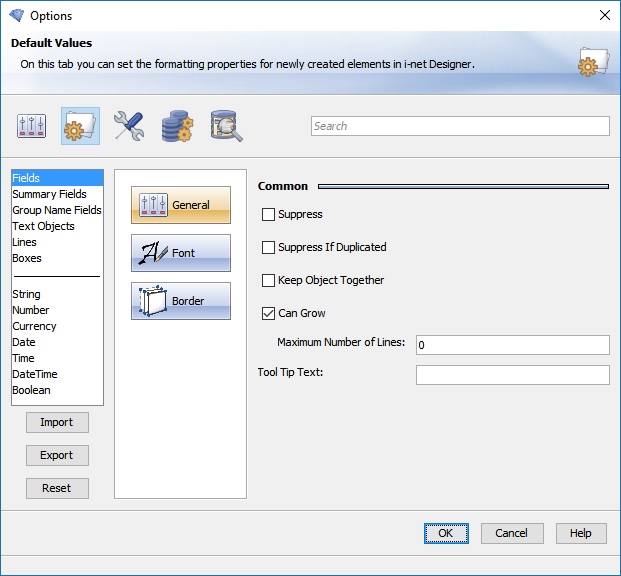Image resolution: width=621 pixels, height=576 pixels.
Task: Select Summary Fields in the list
Action: 49,194
